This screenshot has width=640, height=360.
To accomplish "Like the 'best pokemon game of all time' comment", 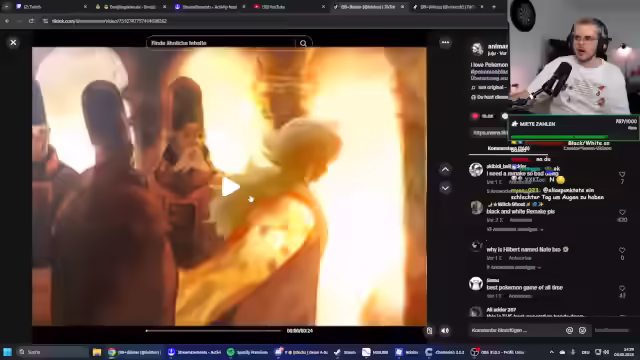I will point(622,288).
